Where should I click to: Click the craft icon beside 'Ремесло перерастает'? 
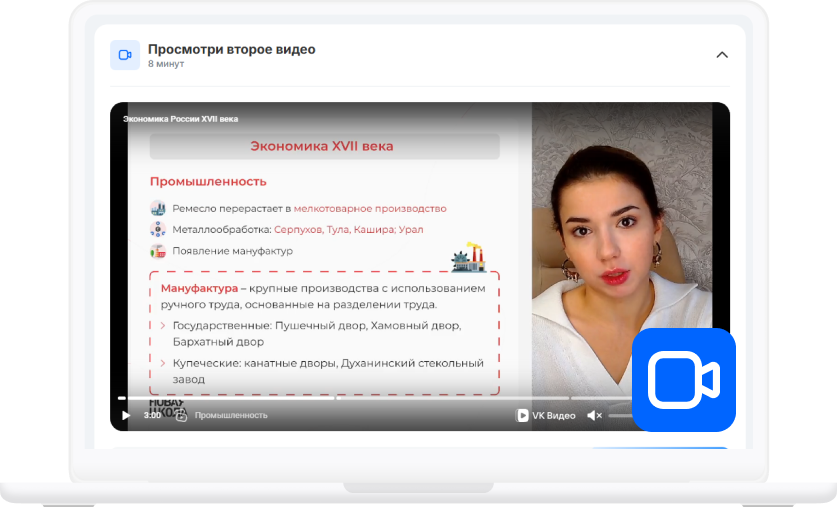click(x=158, y=208)
